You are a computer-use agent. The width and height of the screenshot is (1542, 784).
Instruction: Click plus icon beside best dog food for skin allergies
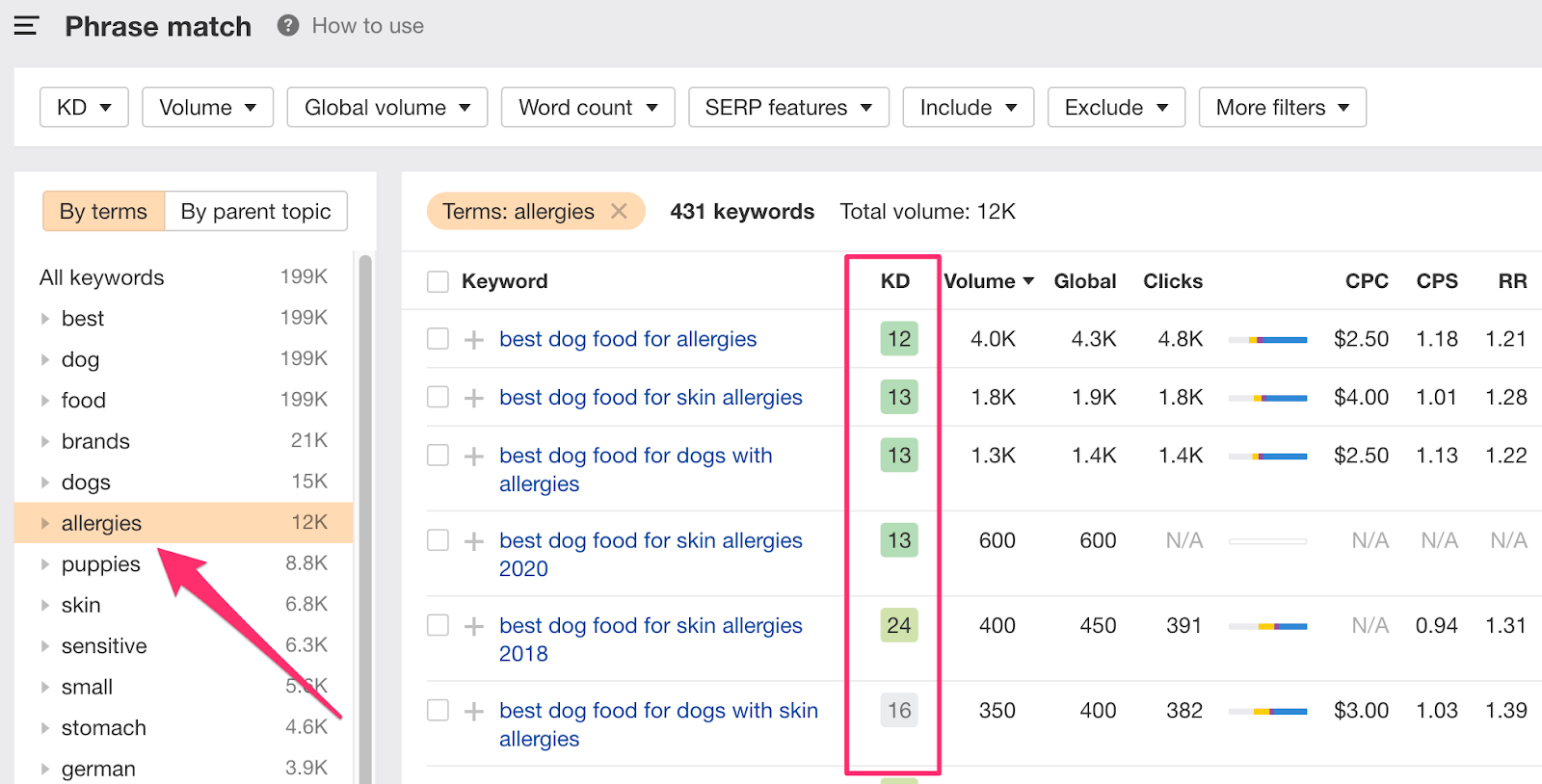(x=473, y=398)
